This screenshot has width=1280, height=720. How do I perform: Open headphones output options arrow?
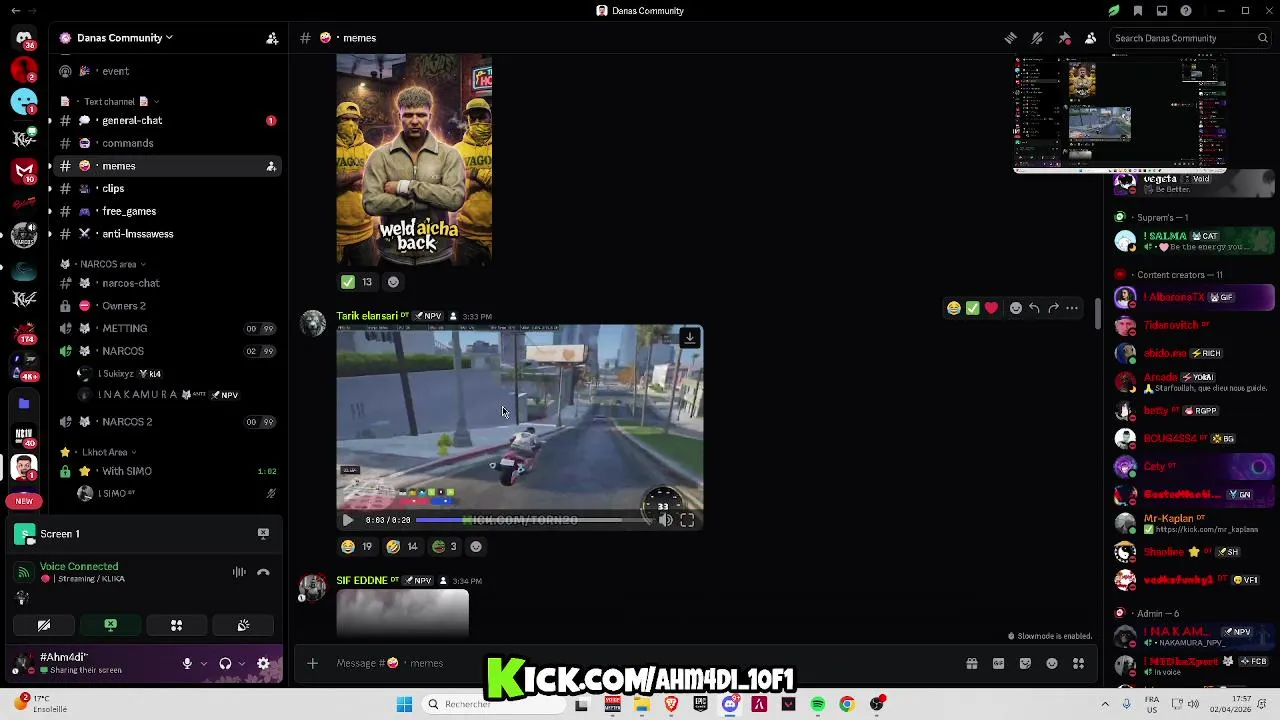pyautogui.click(x=241, y=663)
